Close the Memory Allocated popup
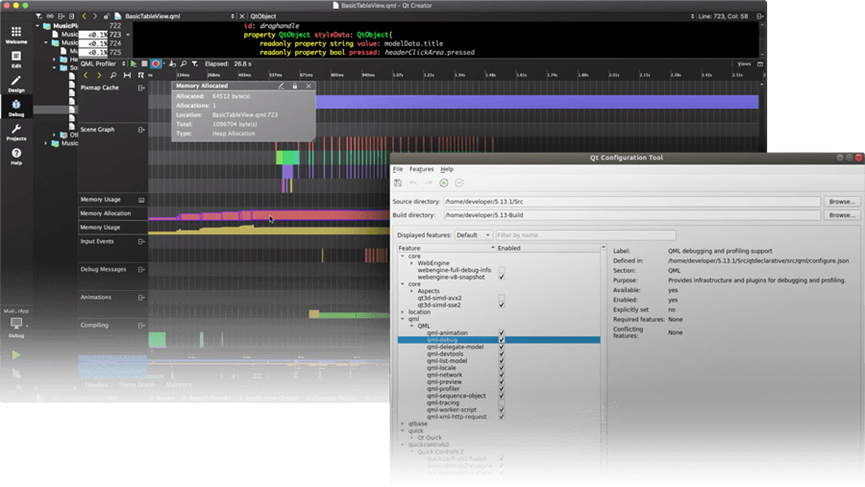The image size is (865, 487). point(308,86)
